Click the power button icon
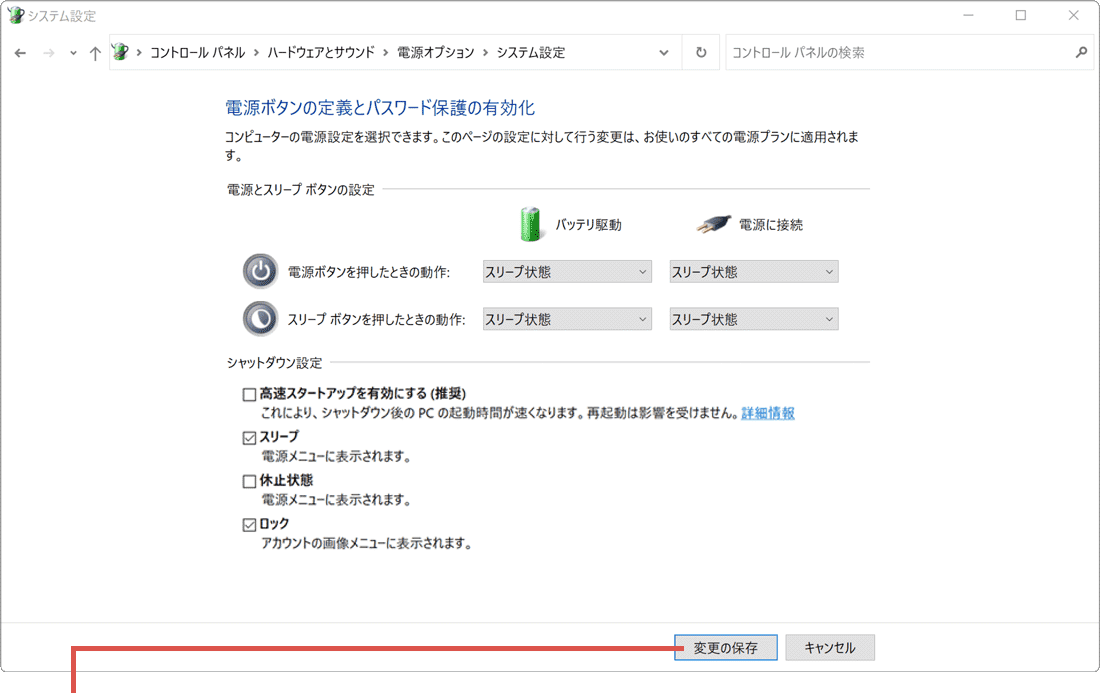The width and height of the screenshot is (1100, 693). [x=260, y=271]
